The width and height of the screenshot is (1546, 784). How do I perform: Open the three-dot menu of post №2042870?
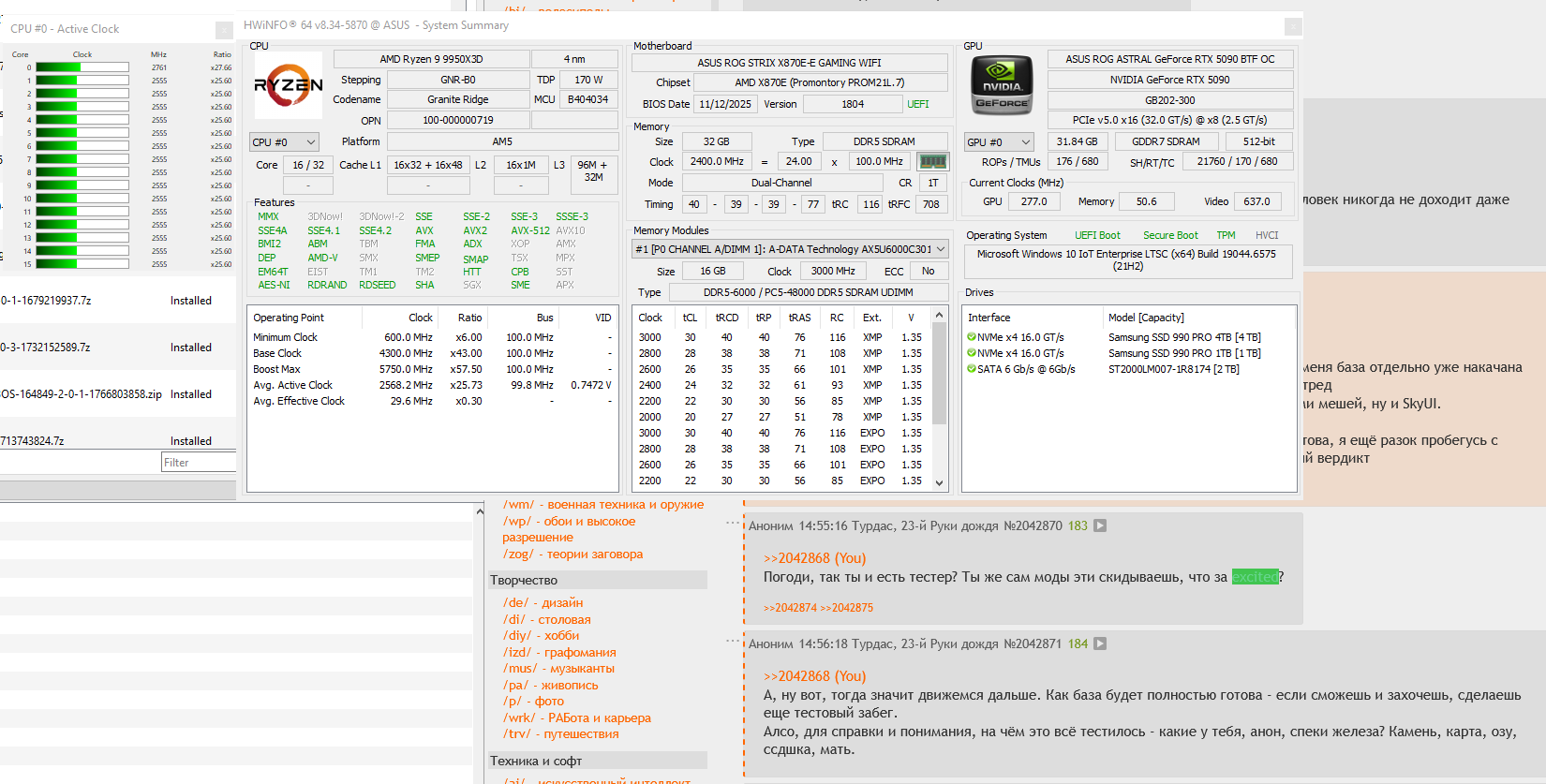click(x=733, y=523)
